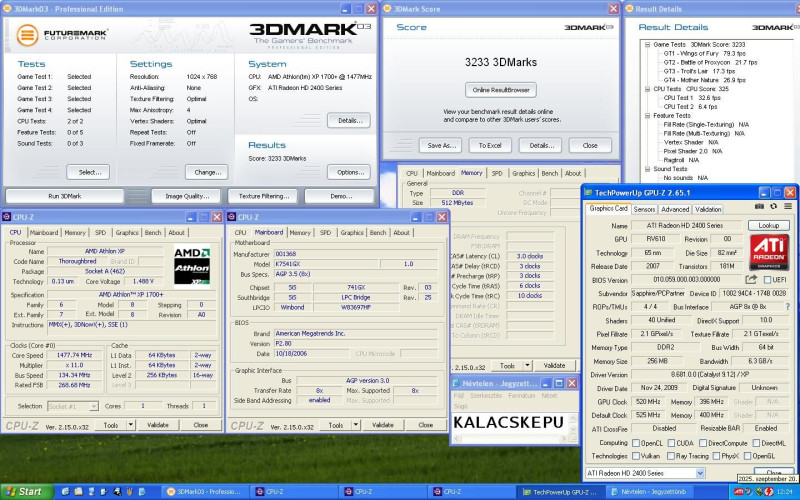Toggle the PhysX checkbox
This screenshot has width=800, height=500.
(716, 456)
